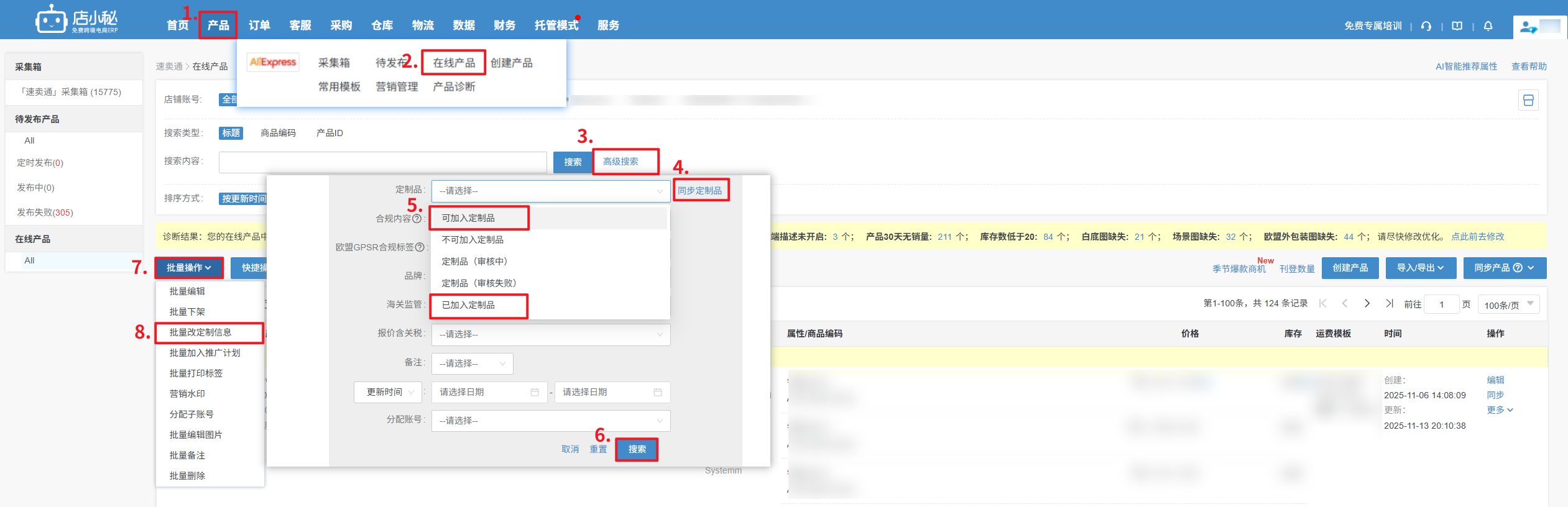
Task: Click the 搜索内容 text input field
Action: coord(382,162)
